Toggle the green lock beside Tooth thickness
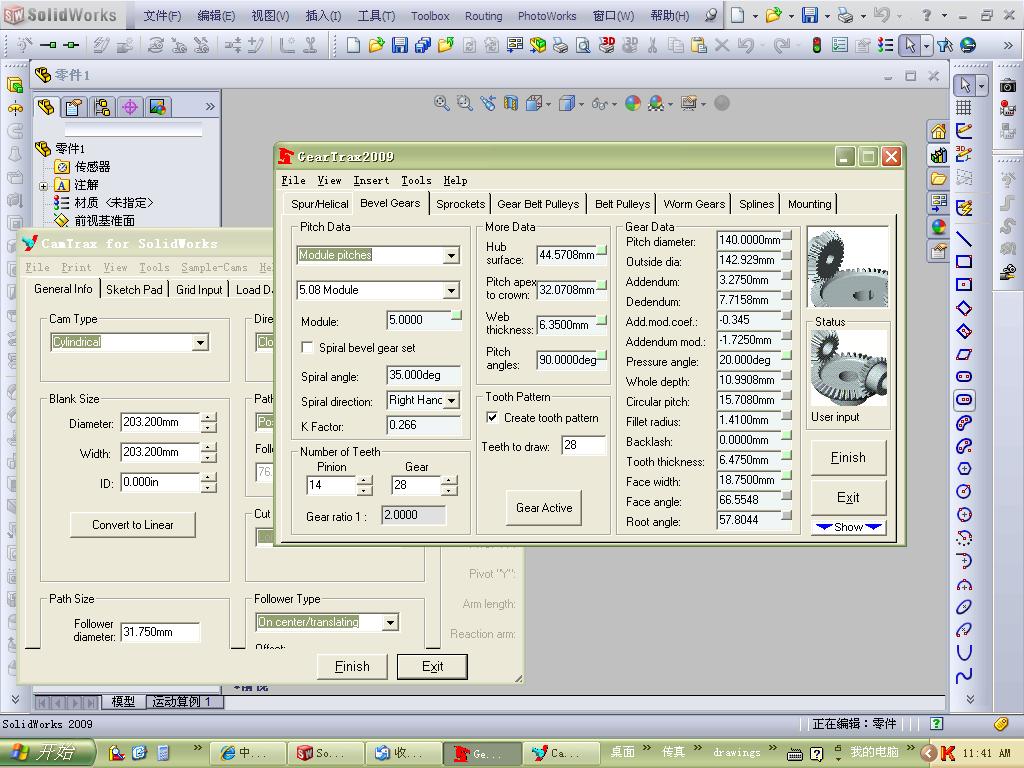1024x768 pixels. pyautogui.click(x=787, y=455)
